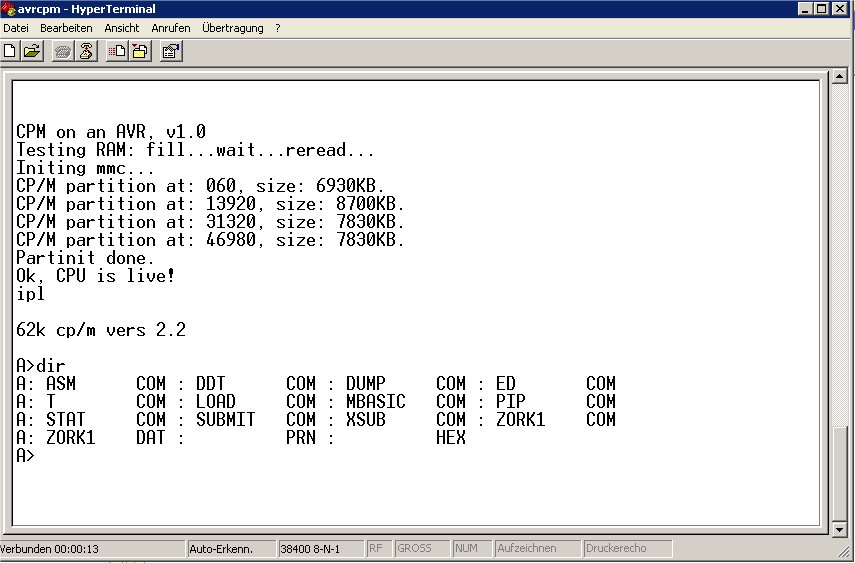Viewport: 855px width, 563px height.
Task: Click the last 'A>' prompt
Action: point(26,455)
